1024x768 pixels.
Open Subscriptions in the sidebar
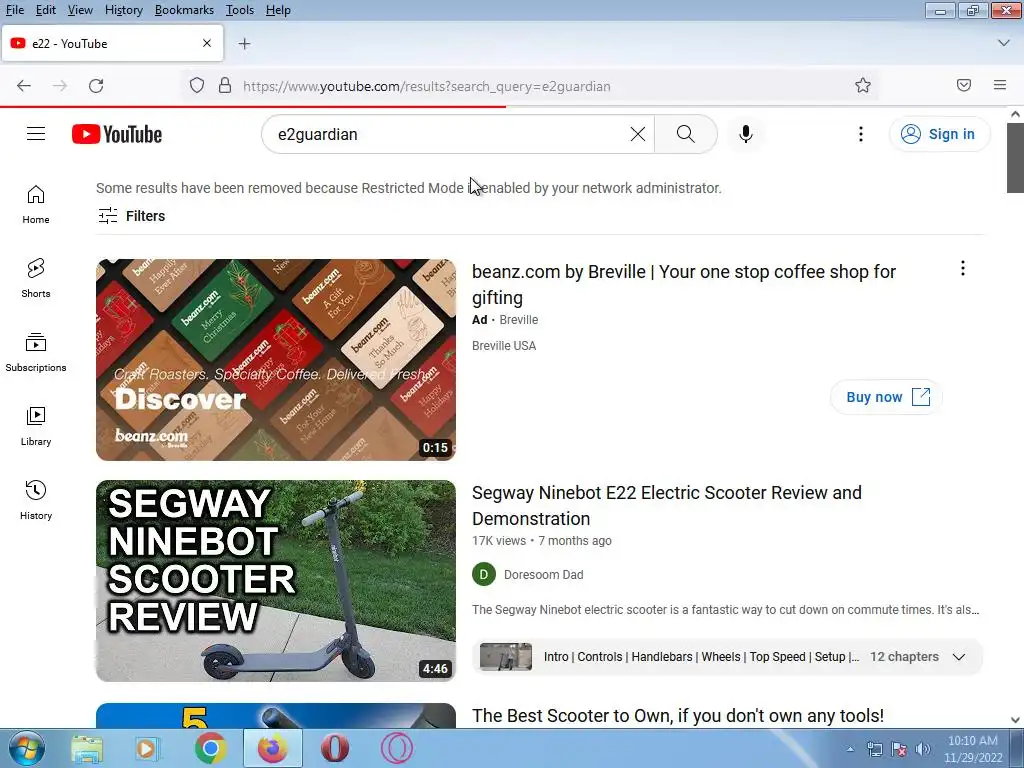36,352
